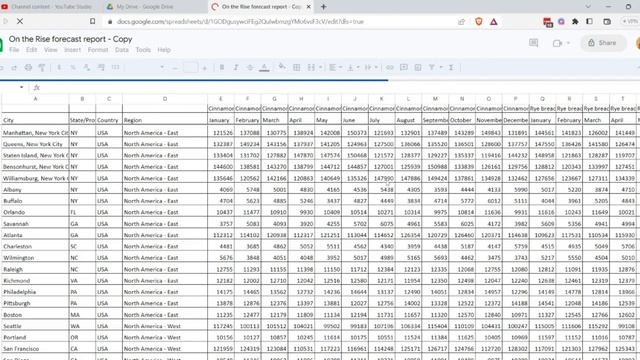The width and height of the screenshot is (640, 360).
Task: Open the horizontal align dropdown
Action: (x=335, y=67)
